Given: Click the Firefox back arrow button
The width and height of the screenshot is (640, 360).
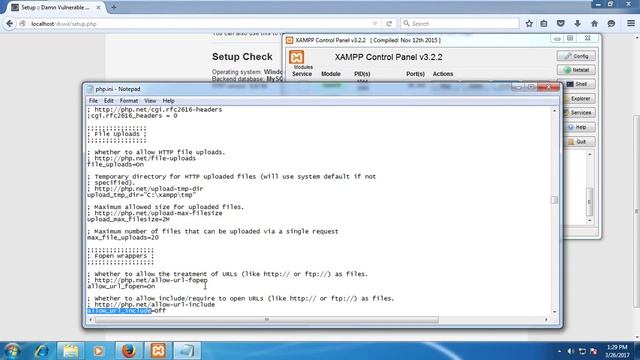Looking at the screenshot, I should 9,24.
